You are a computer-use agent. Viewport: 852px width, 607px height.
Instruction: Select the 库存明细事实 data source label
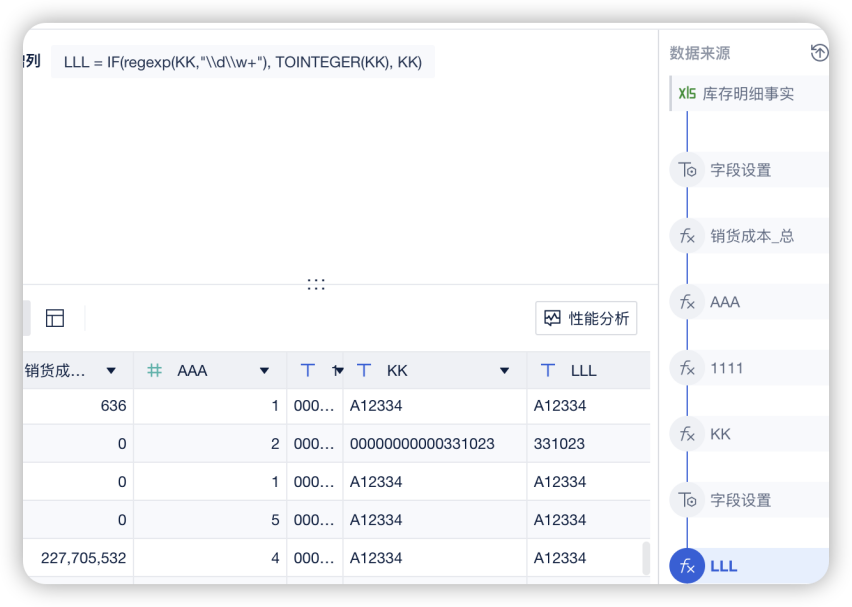pyautogui.click(x=748, y=93)
